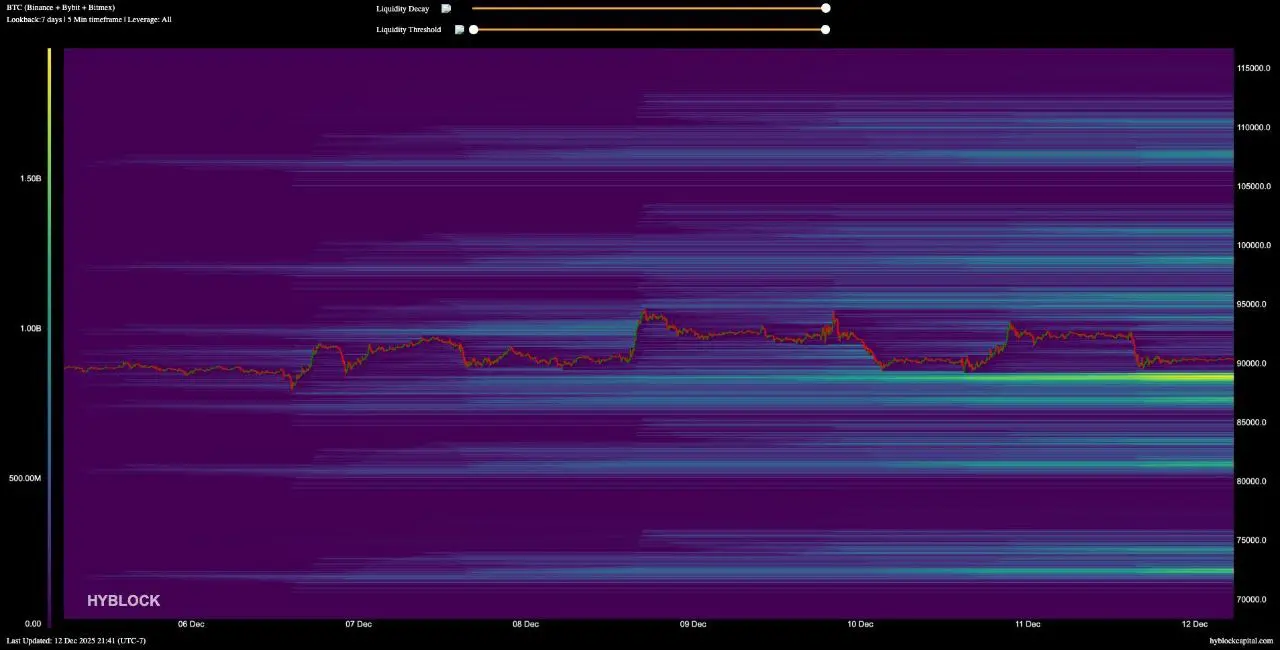The image size is (1280, 650).
Task: Click the 1.50B color scale label
Action: pos(30,178)
